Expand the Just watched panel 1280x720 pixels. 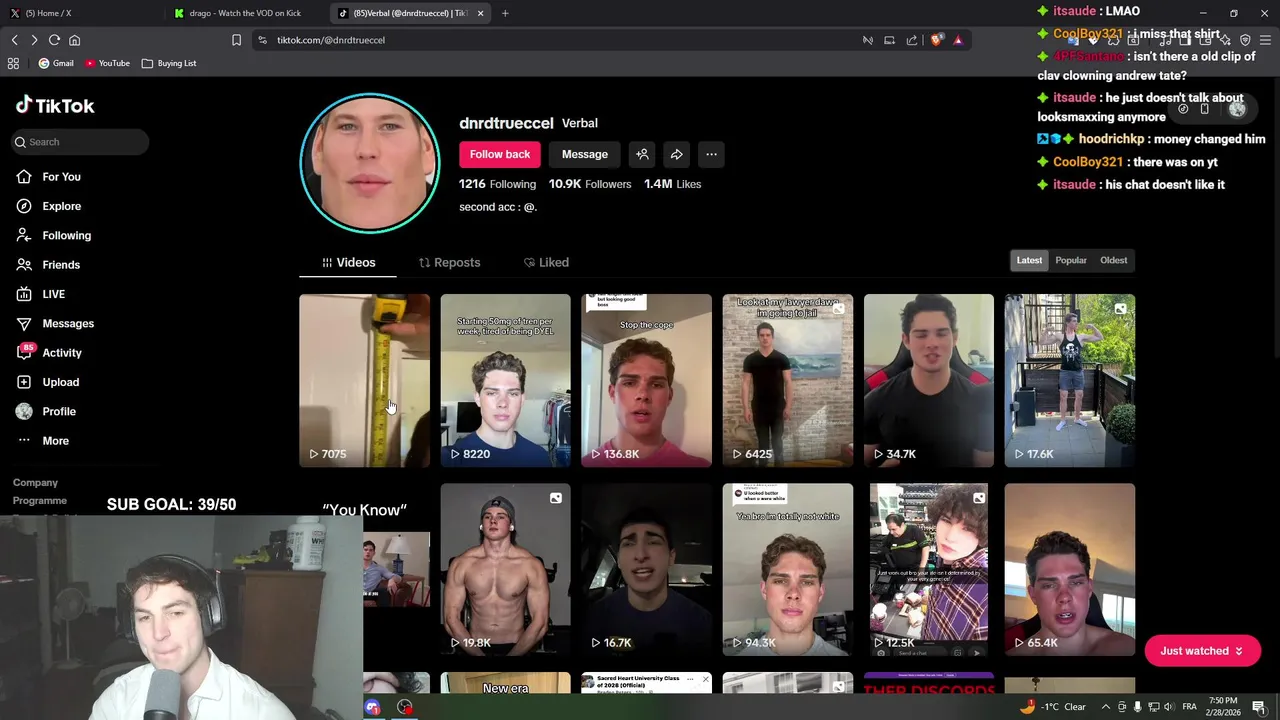1202,651
